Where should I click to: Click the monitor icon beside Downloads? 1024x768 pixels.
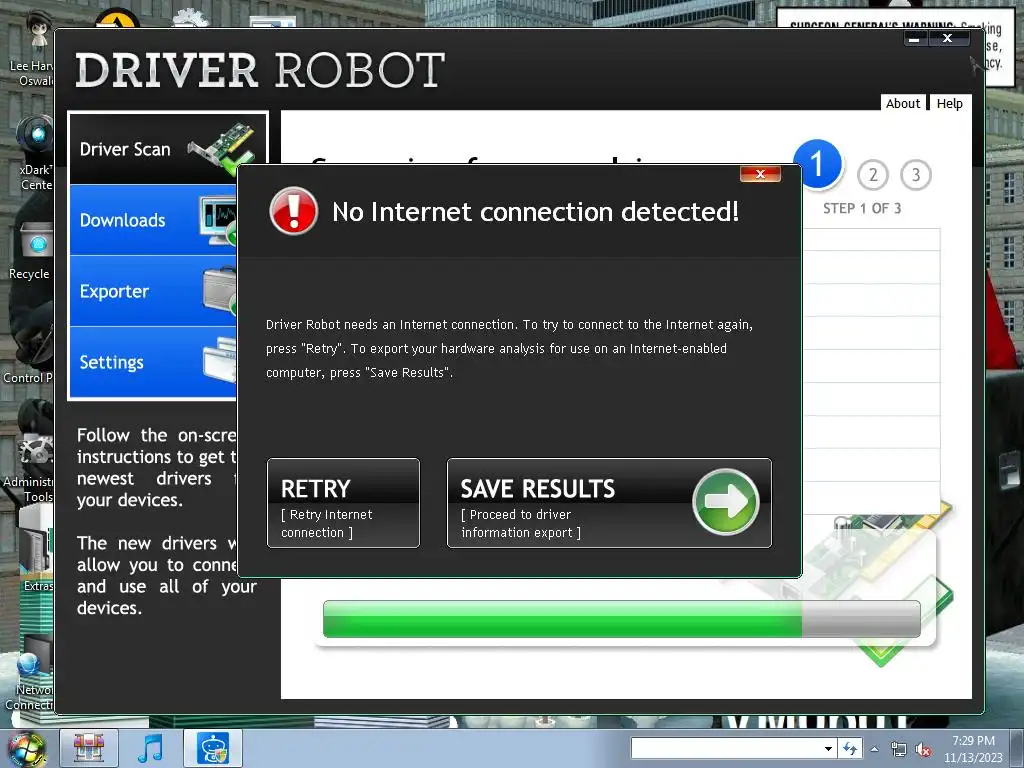point(218,221)
